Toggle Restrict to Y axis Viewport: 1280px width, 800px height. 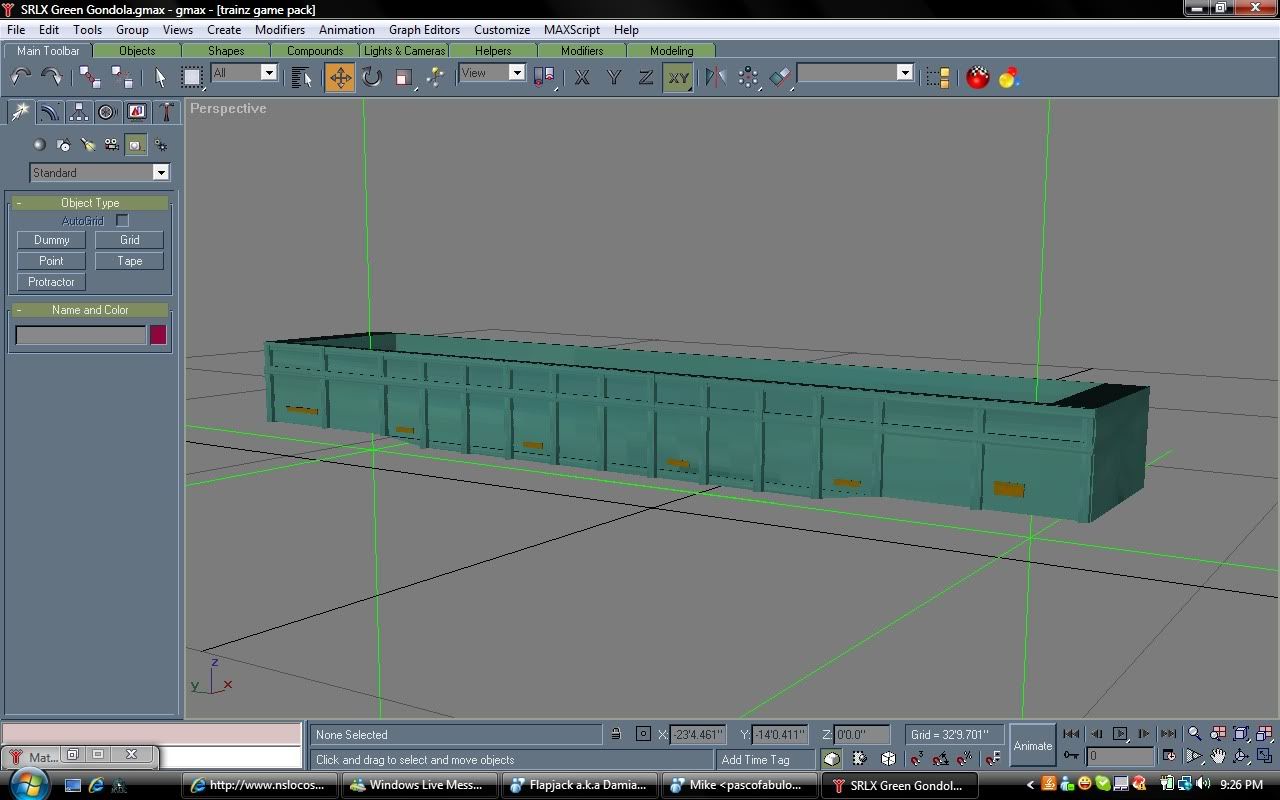(614, 77)
